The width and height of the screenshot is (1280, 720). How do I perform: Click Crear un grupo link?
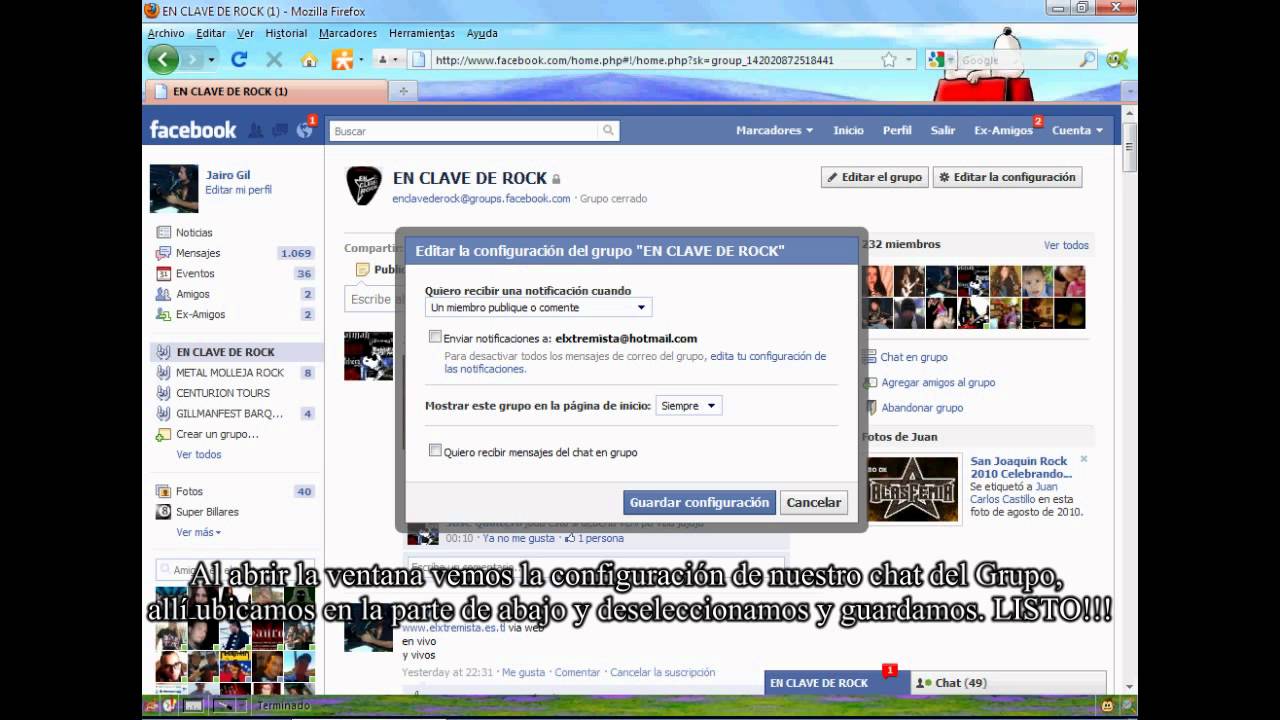coord(217,434)
